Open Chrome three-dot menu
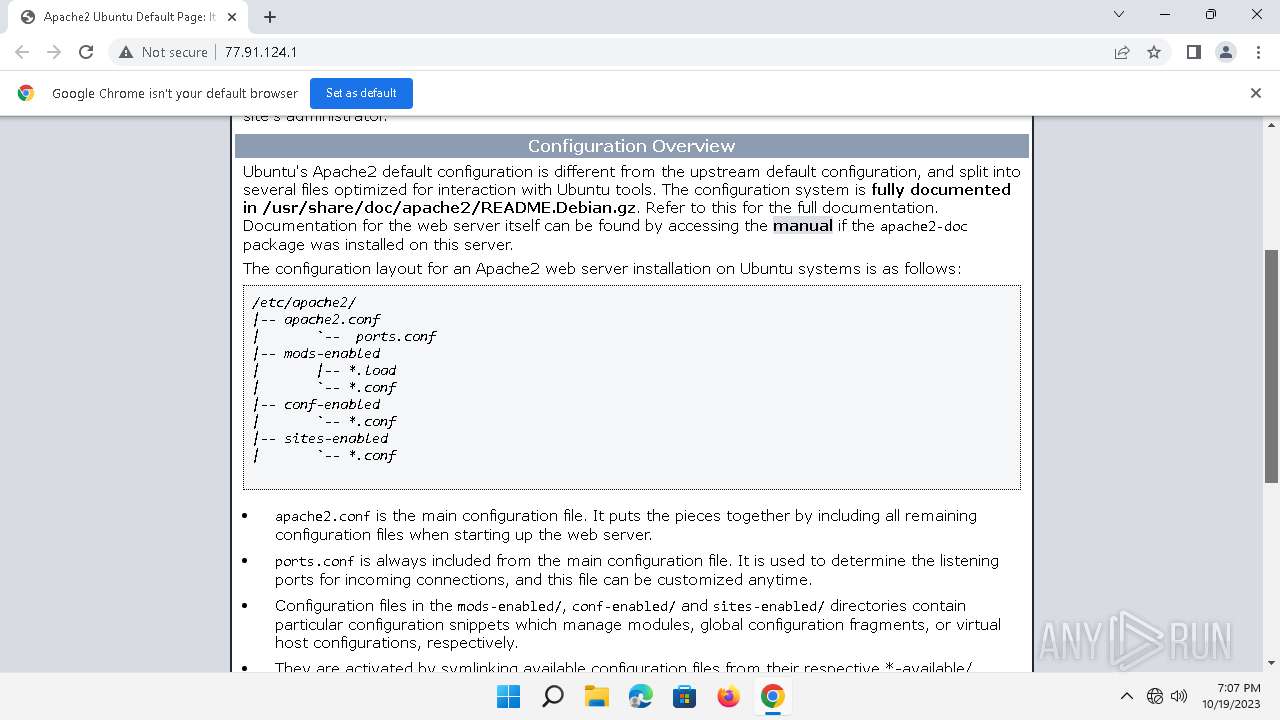 1257,52
